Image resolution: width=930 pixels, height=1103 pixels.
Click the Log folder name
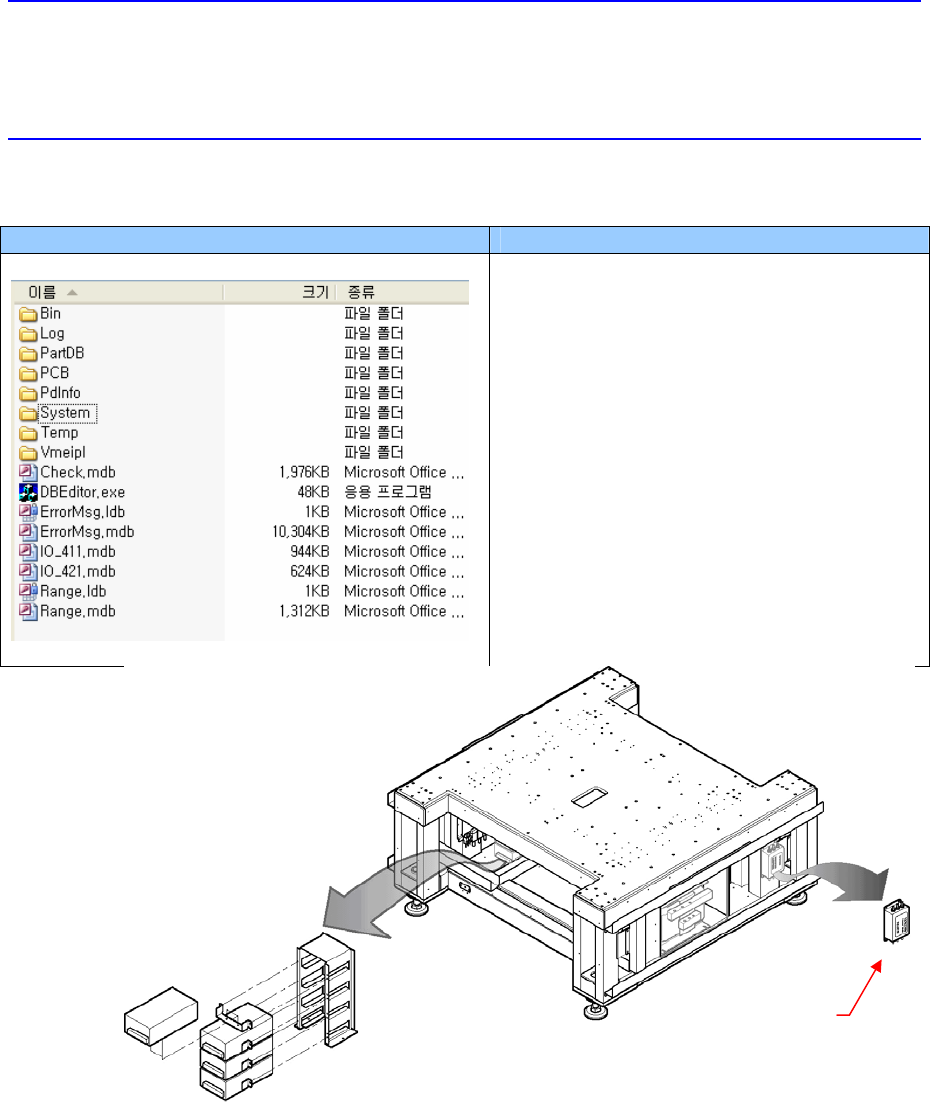tap(52, 333)
